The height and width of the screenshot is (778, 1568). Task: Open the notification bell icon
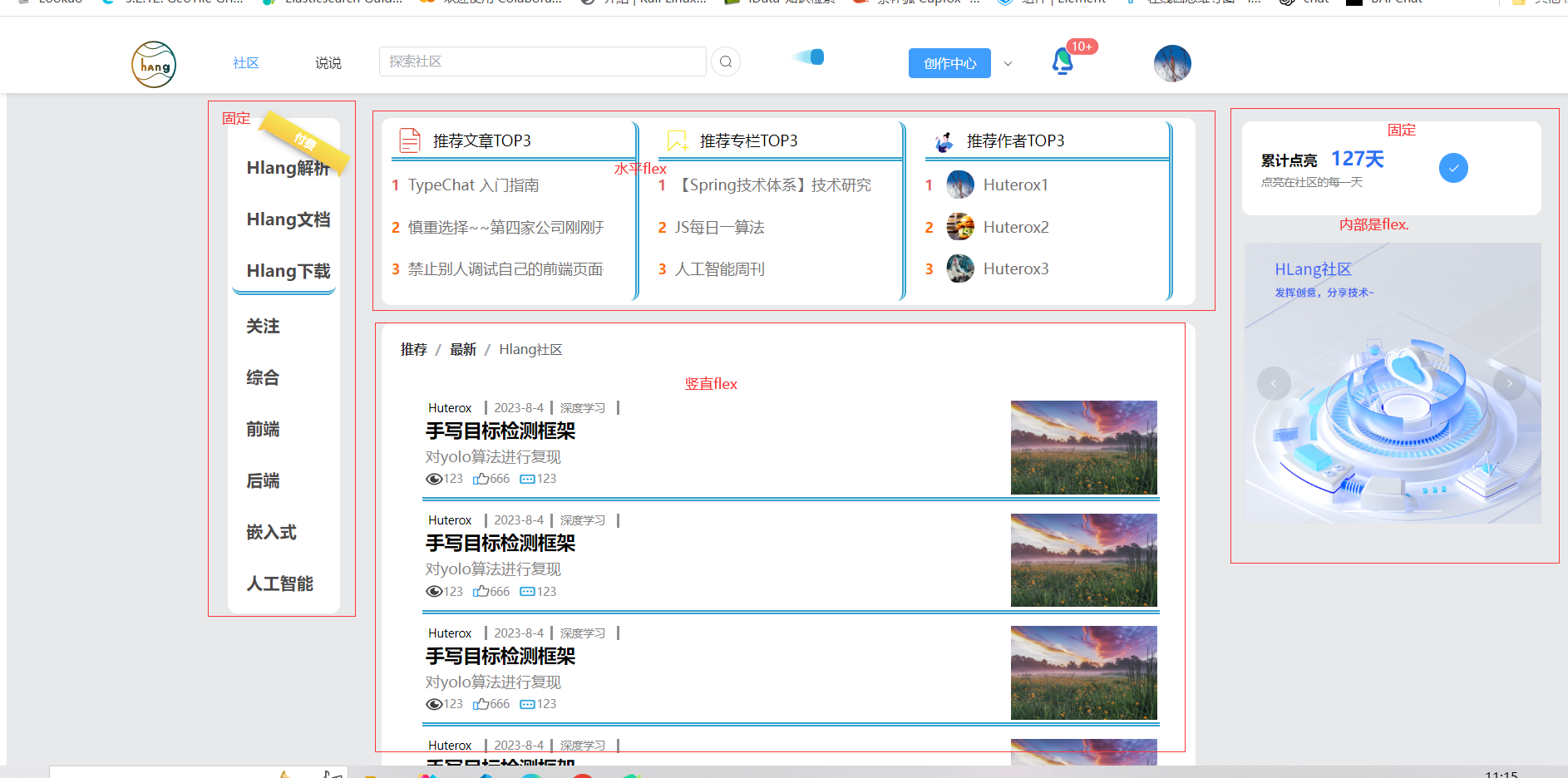(x=1063, y=62)
